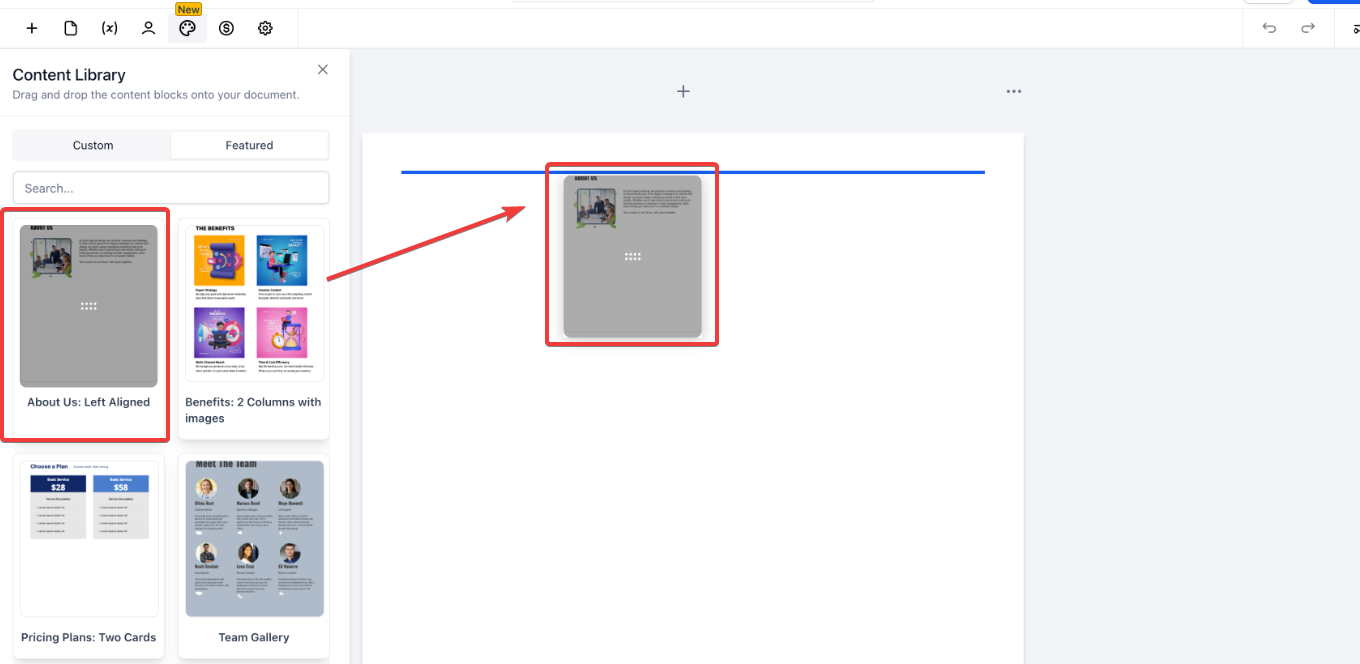Select the About Us: Left Aligned block
Screen dimensions: 1360x664
coord(89,325)
